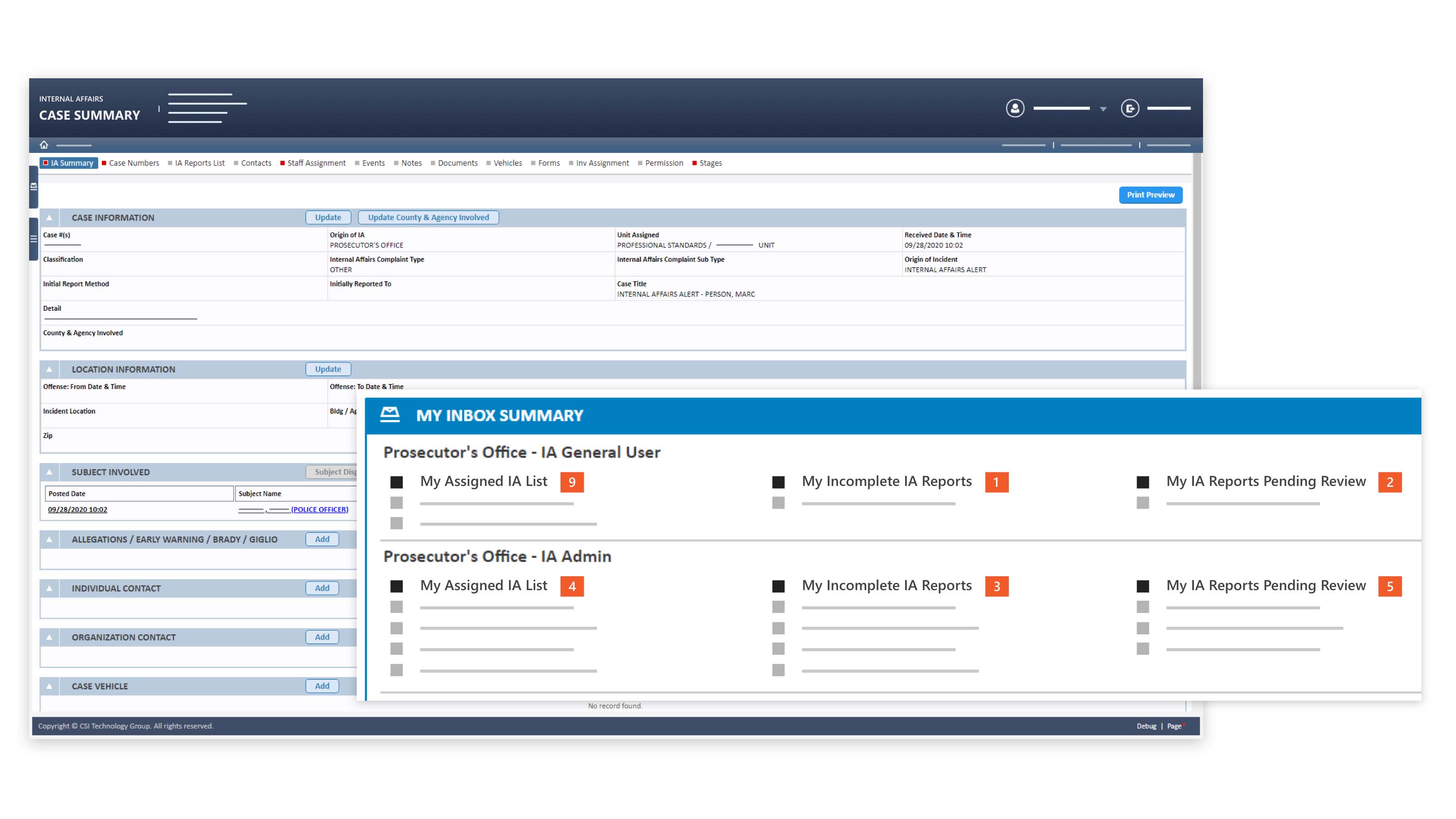Click Update County & Agency Involved button
1456x819 pixels.
coord(428,217)
